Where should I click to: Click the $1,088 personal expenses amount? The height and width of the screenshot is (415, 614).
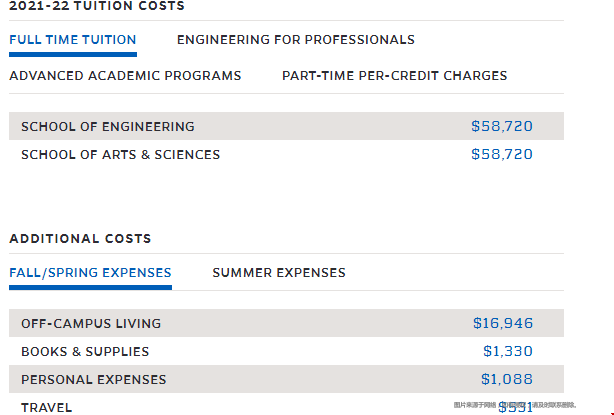[x=507, y=379]
